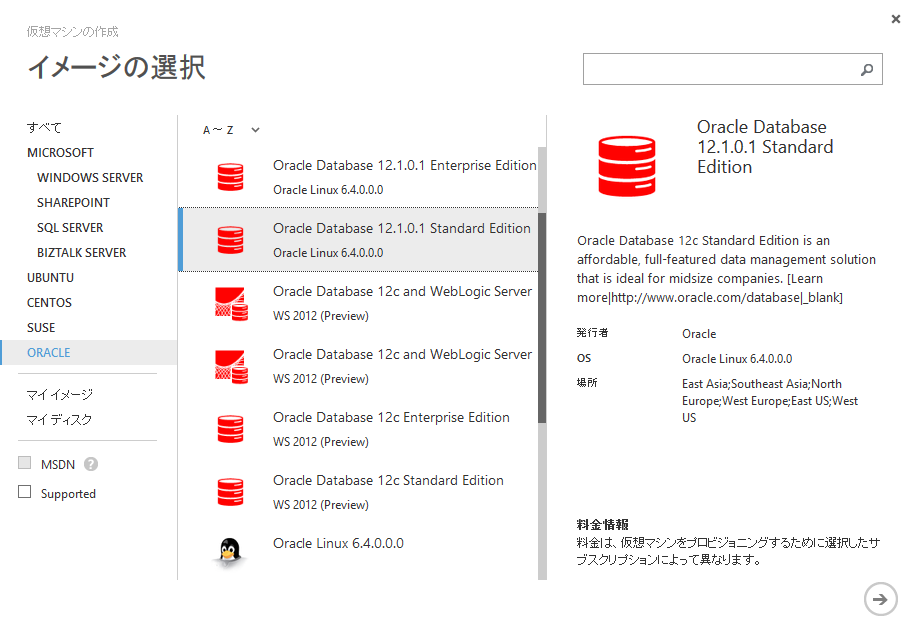The width and height of the screenshot is (920, 640).
Task: Select the ORACLE category
Action: pos(89,353)
